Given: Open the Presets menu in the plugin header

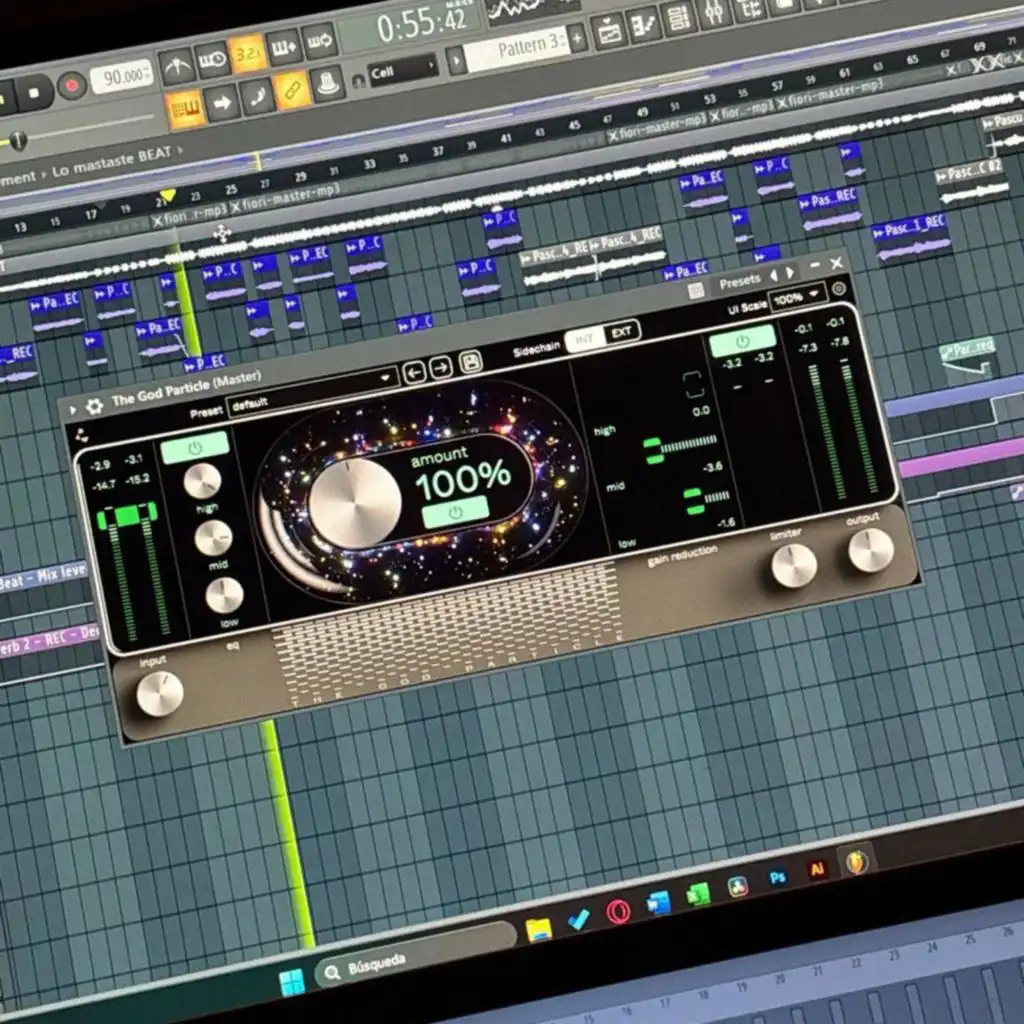Looking at the screenshot, I should point(740,281).
